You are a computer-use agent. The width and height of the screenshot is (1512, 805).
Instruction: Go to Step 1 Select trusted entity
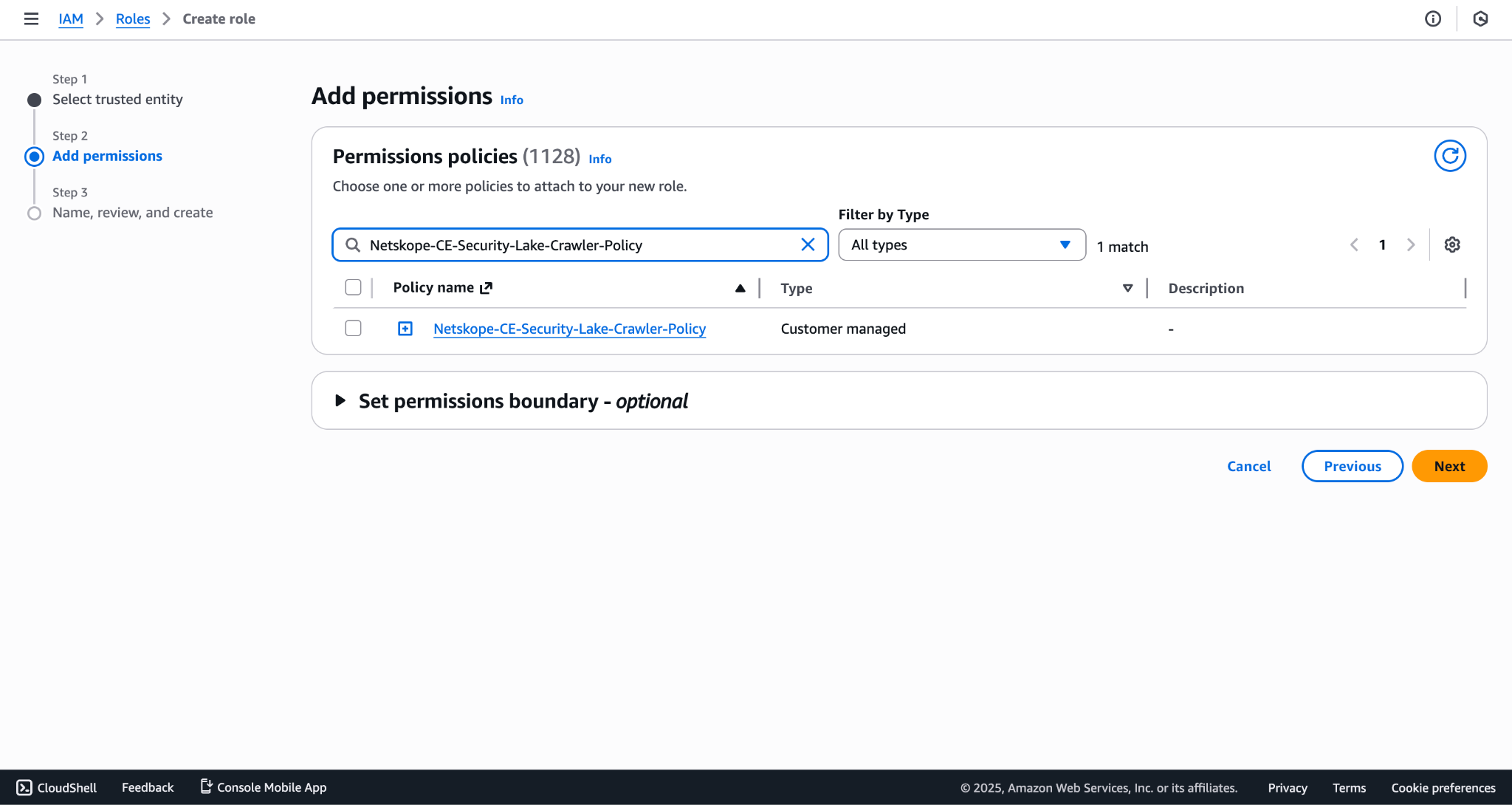tap(117, 99)
